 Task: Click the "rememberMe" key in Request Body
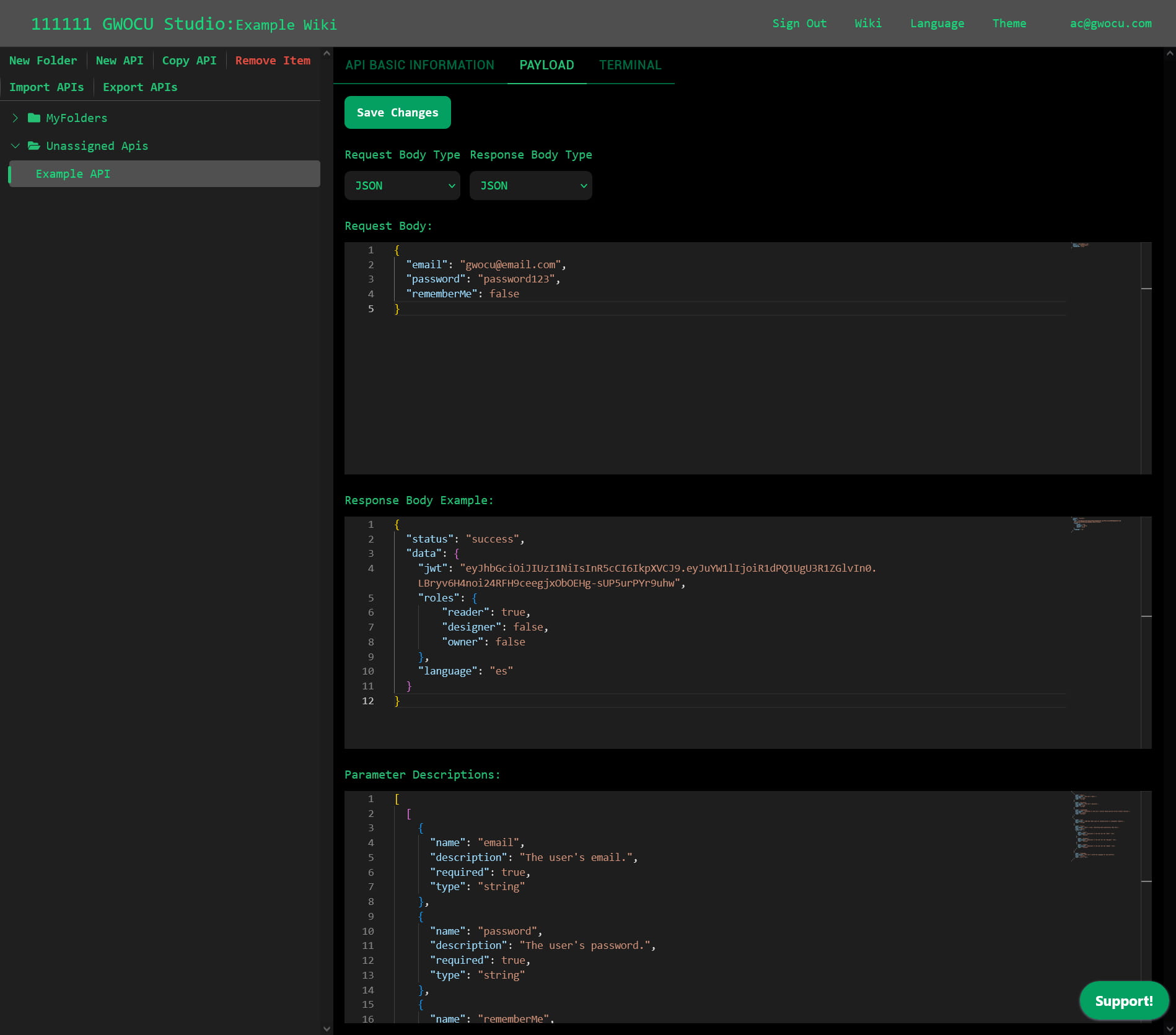[442, 294]
